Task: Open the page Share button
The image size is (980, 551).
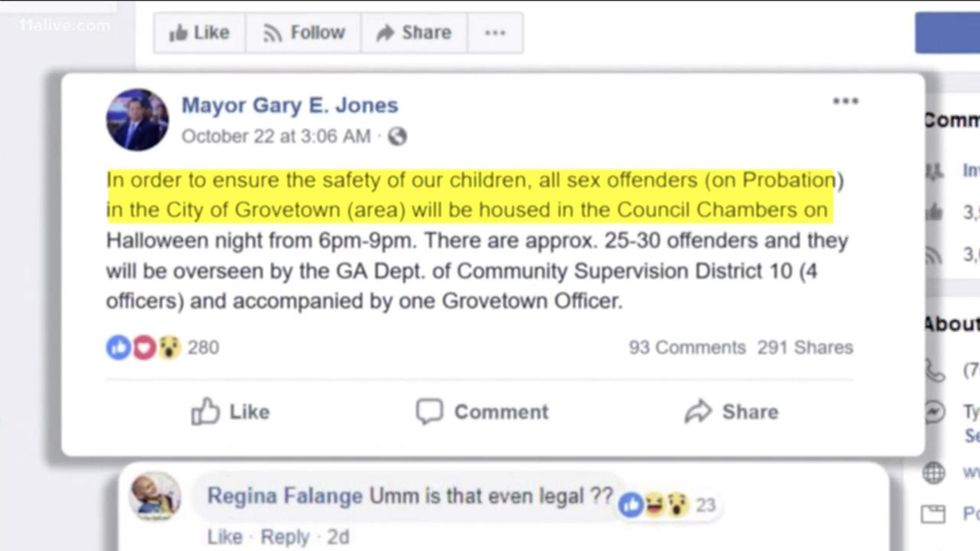Action: (x=414, y=33)
